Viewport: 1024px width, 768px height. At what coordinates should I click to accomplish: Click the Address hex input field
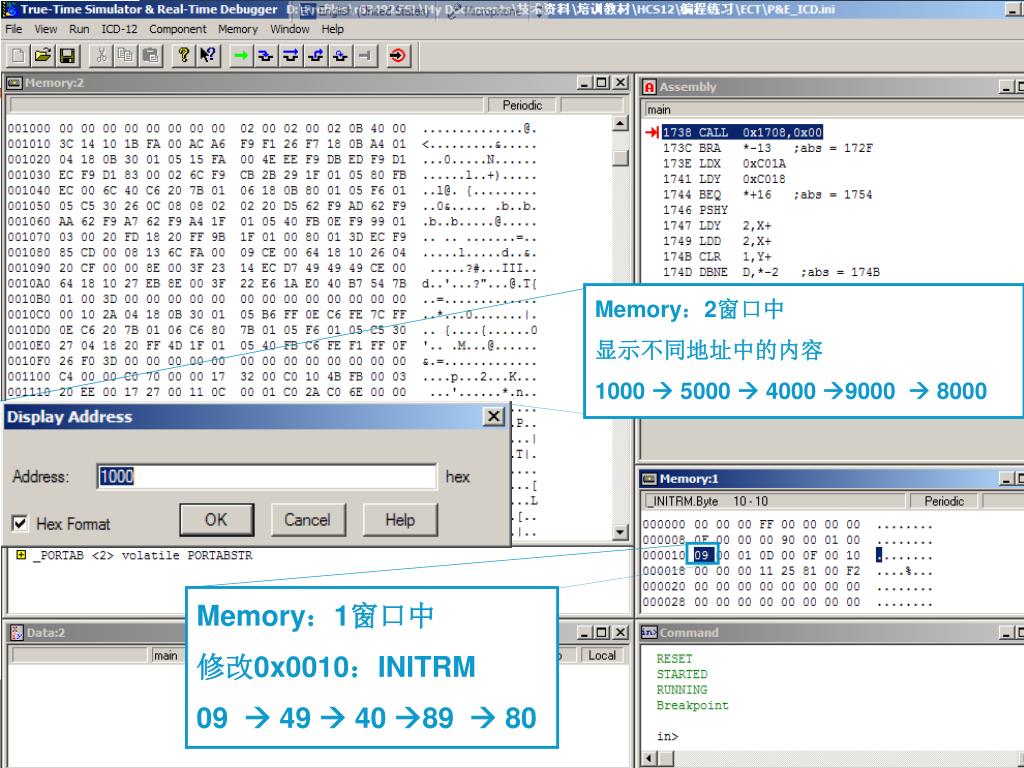point(266,477)
